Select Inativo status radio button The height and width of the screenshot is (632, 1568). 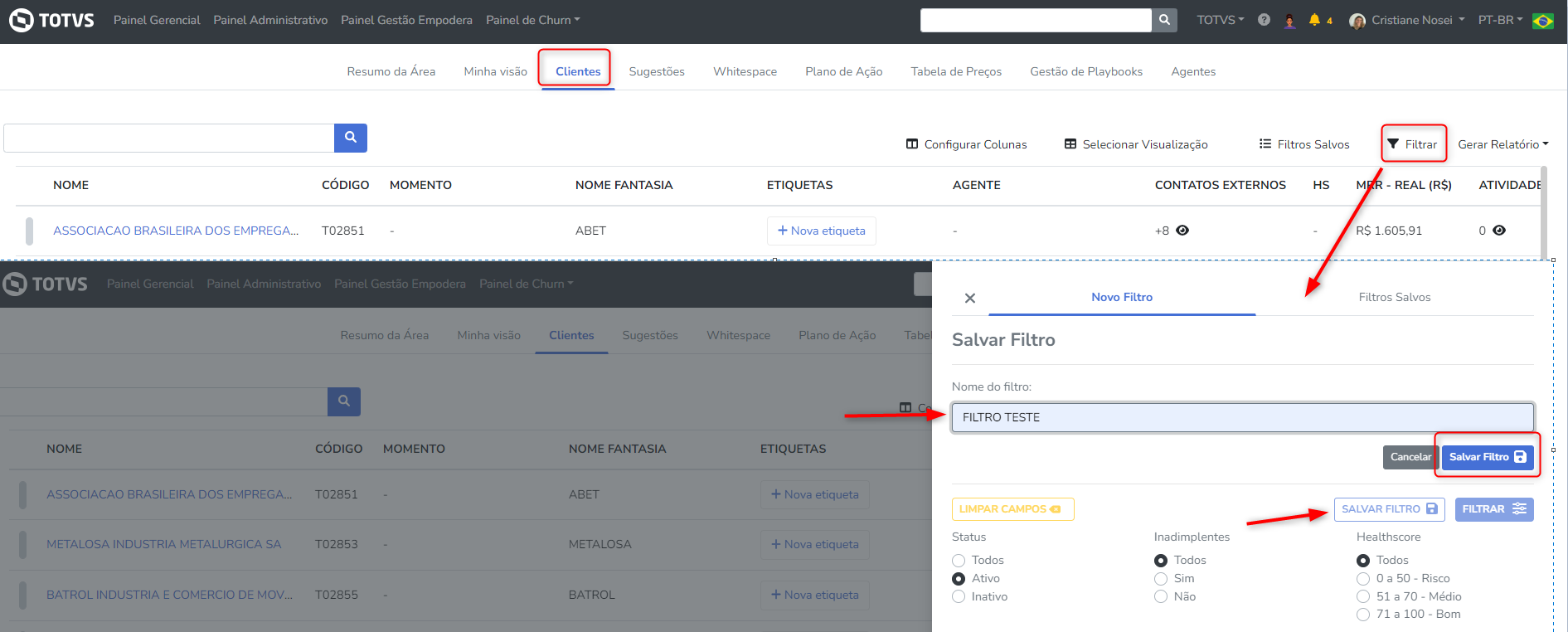(959, 597)
